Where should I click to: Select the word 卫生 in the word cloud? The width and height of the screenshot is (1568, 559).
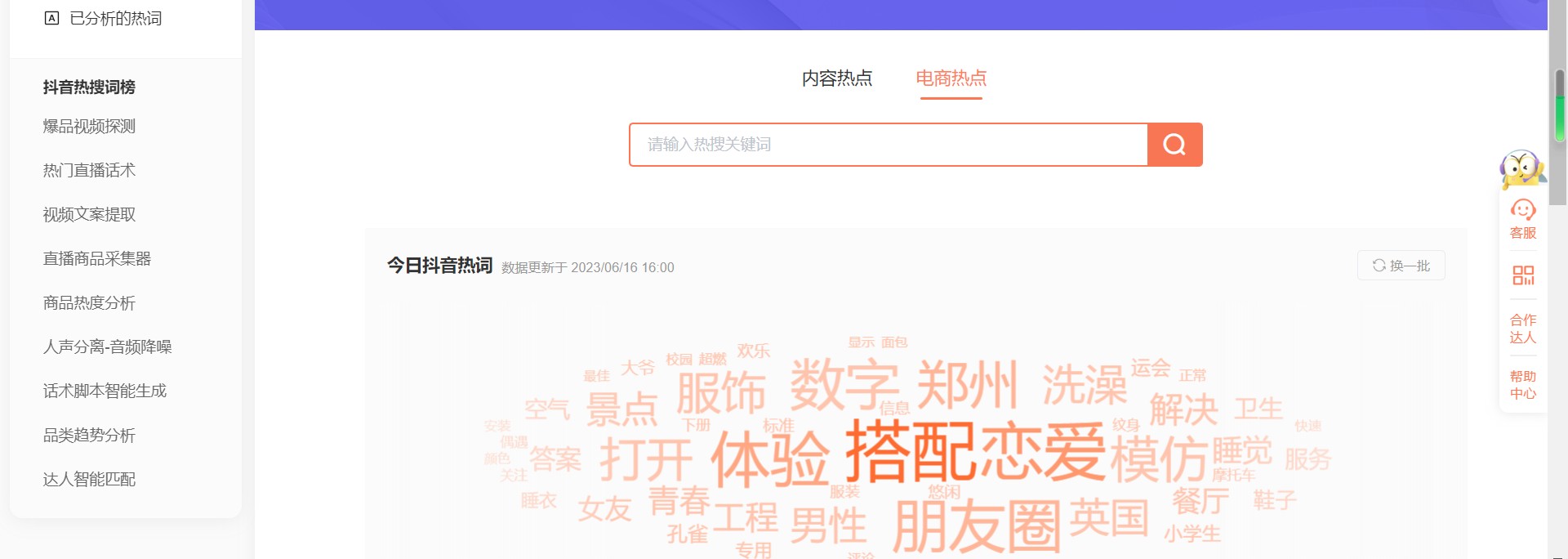click(1258, 409)
